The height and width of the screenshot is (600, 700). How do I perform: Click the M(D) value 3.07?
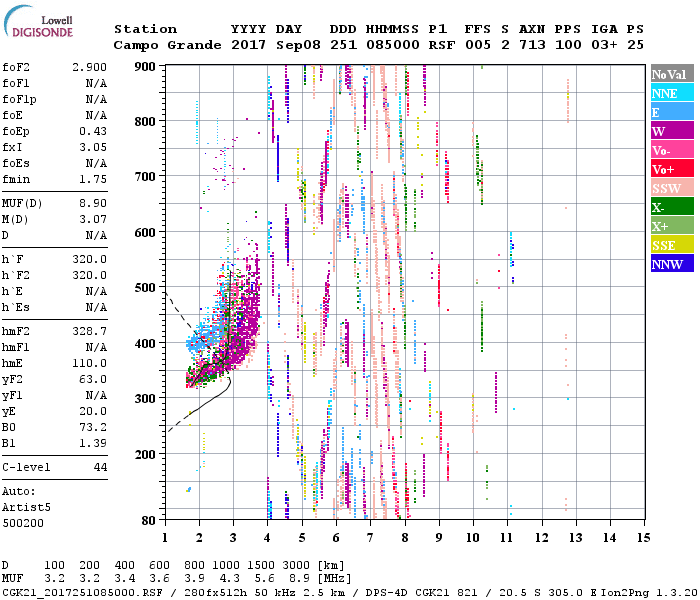[x=93, y=220]
